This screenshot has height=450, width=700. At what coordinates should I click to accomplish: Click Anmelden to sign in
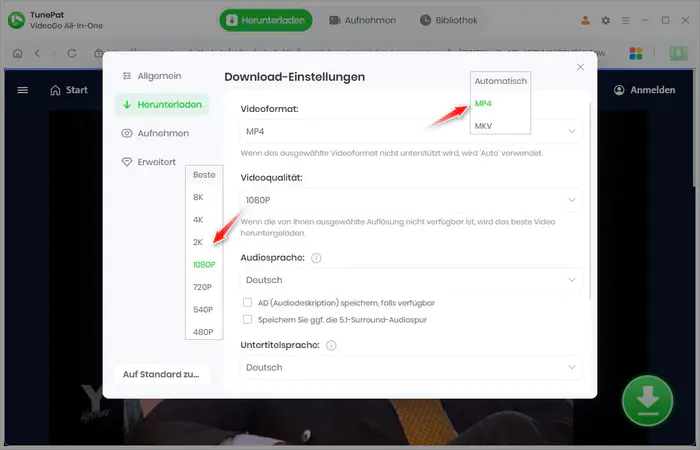pyautogui.click(x=645, y=90)
